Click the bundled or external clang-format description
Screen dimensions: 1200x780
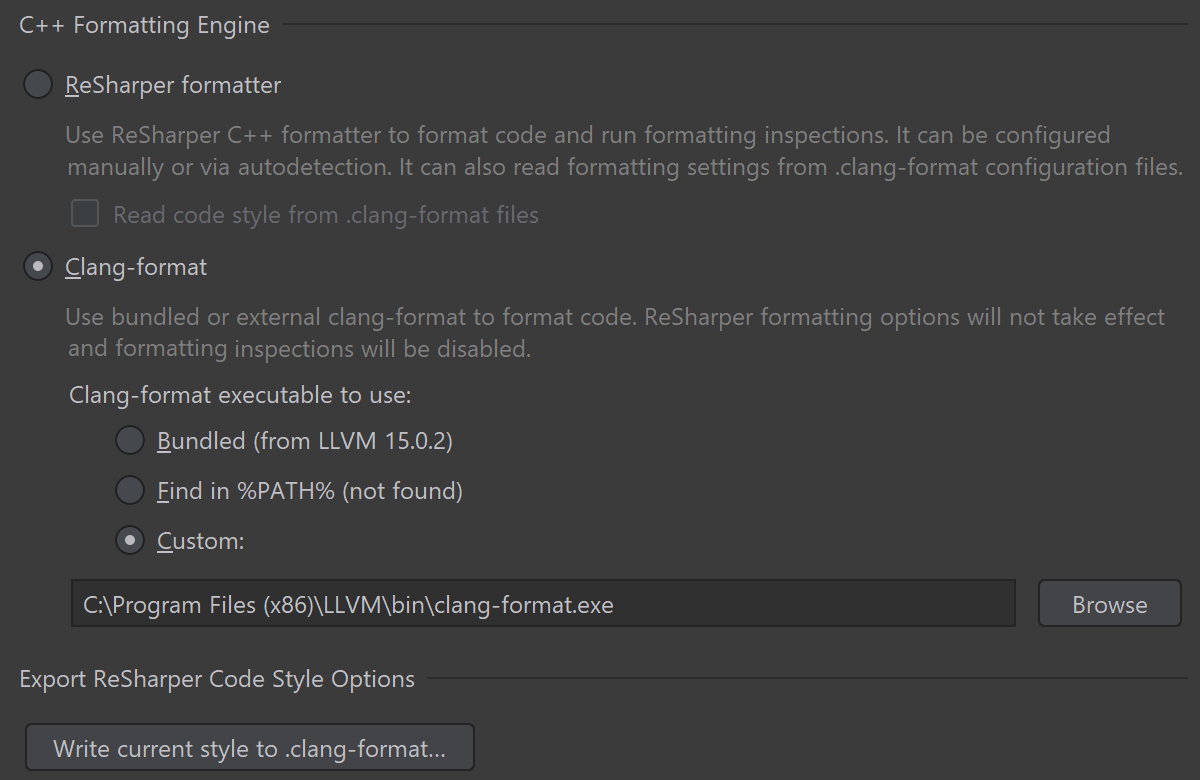click(615, 333)
